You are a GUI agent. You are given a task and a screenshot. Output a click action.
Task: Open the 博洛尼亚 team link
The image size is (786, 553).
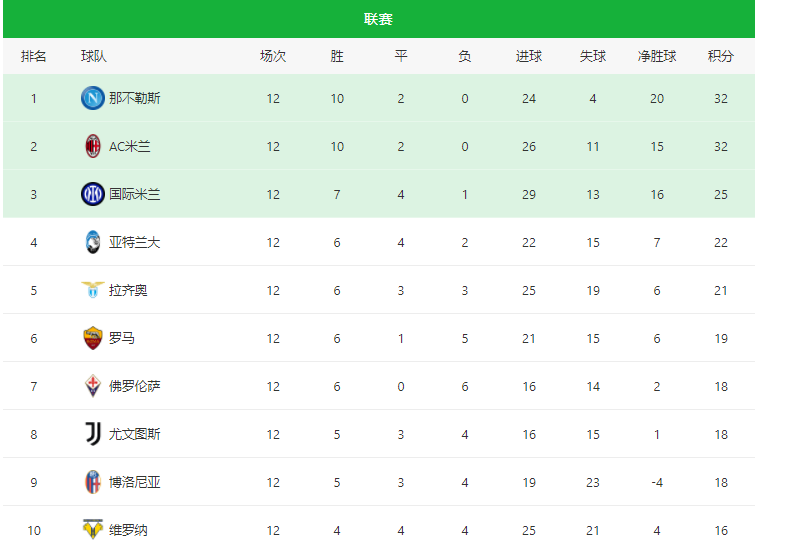pos(135,482)
